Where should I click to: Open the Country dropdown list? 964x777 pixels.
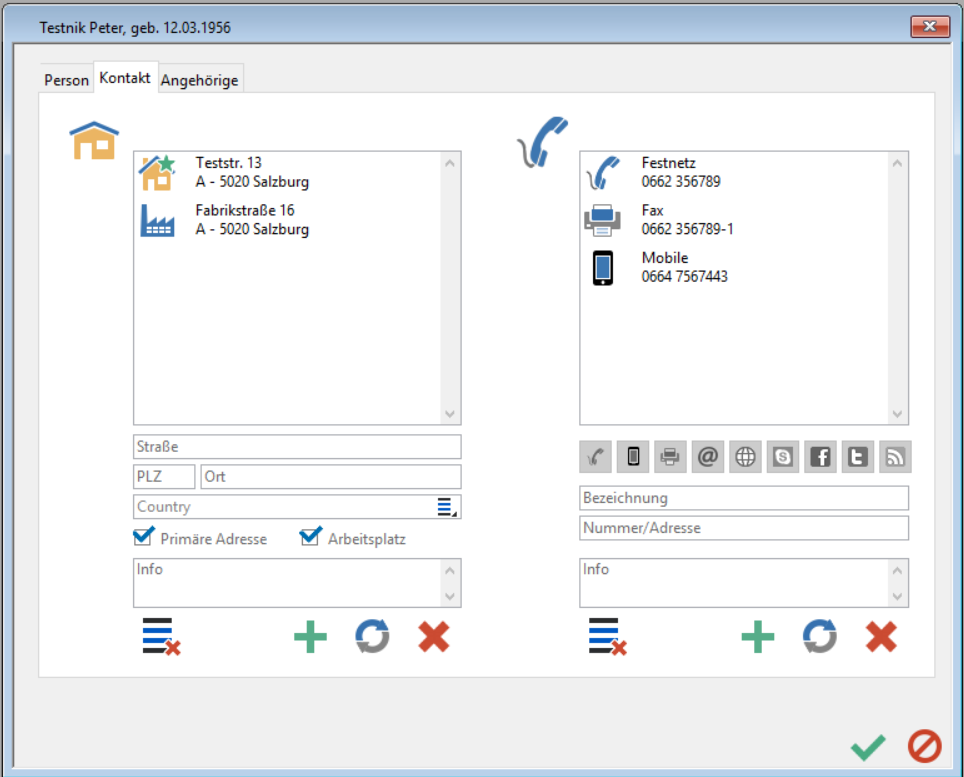pyautogui.click(x=446, y=507)
